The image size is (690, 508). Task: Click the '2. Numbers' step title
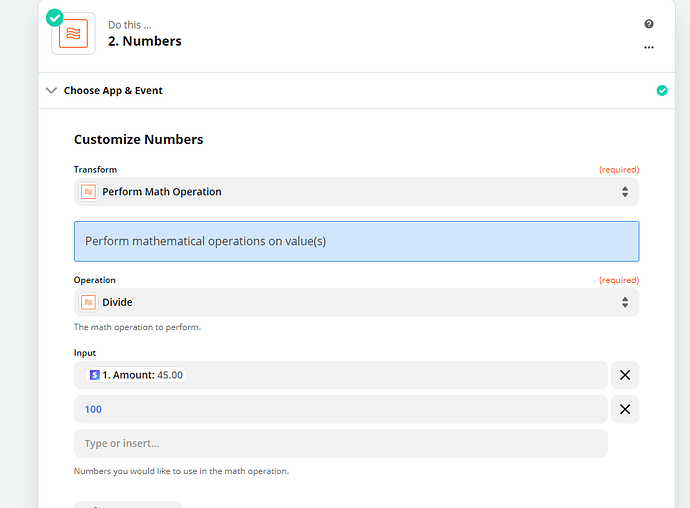[145, 41]
